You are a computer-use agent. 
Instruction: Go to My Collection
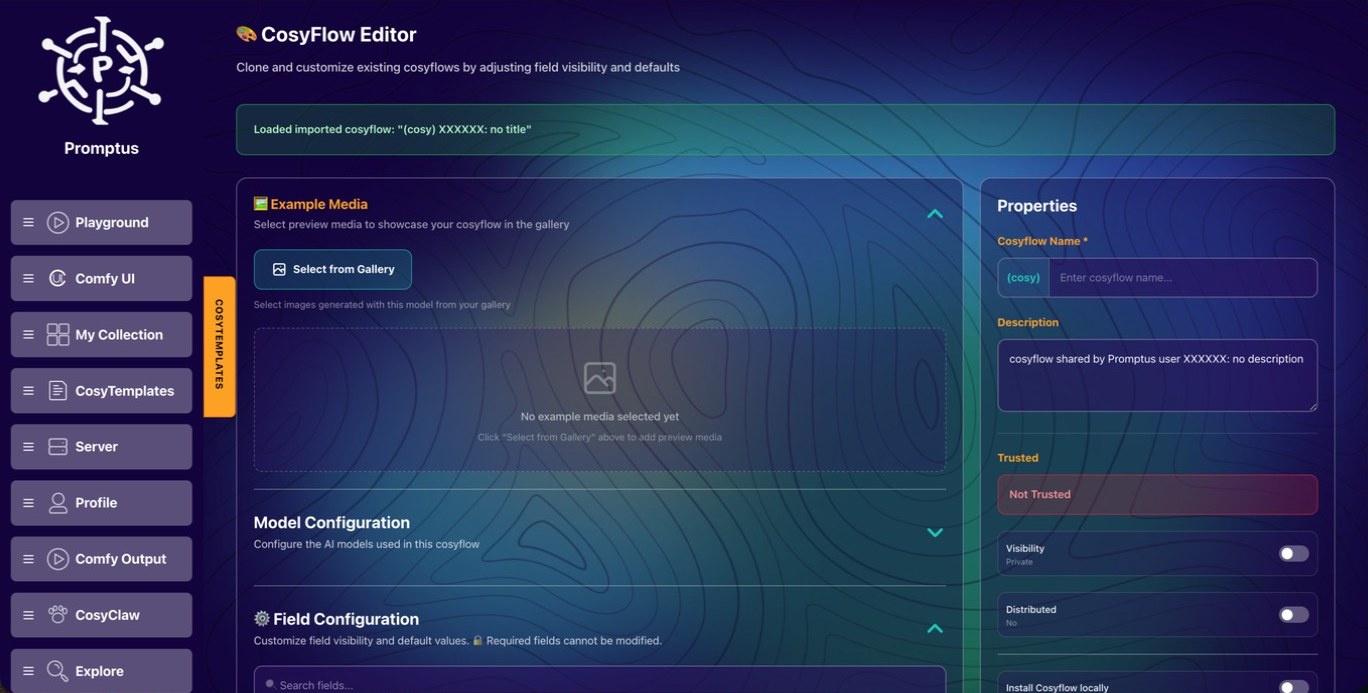pos(101,335)
